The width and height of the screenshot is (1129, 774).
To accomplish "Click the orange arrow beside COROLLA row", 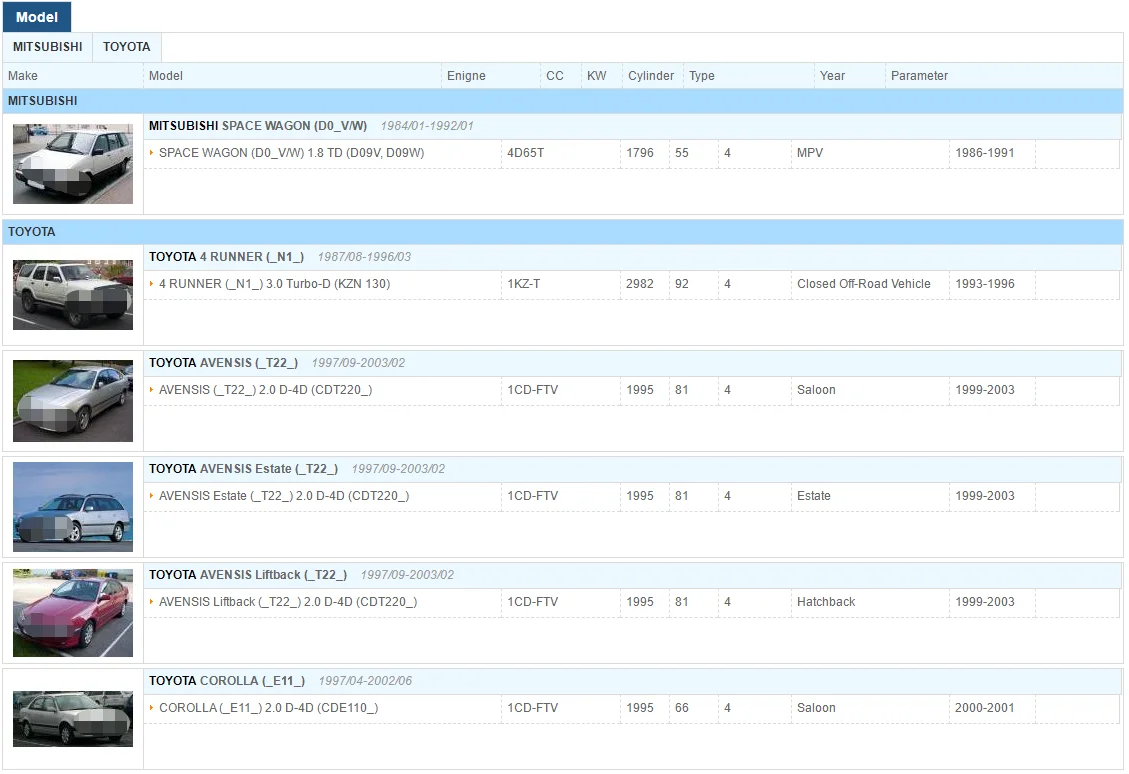I will coord(151,707).
